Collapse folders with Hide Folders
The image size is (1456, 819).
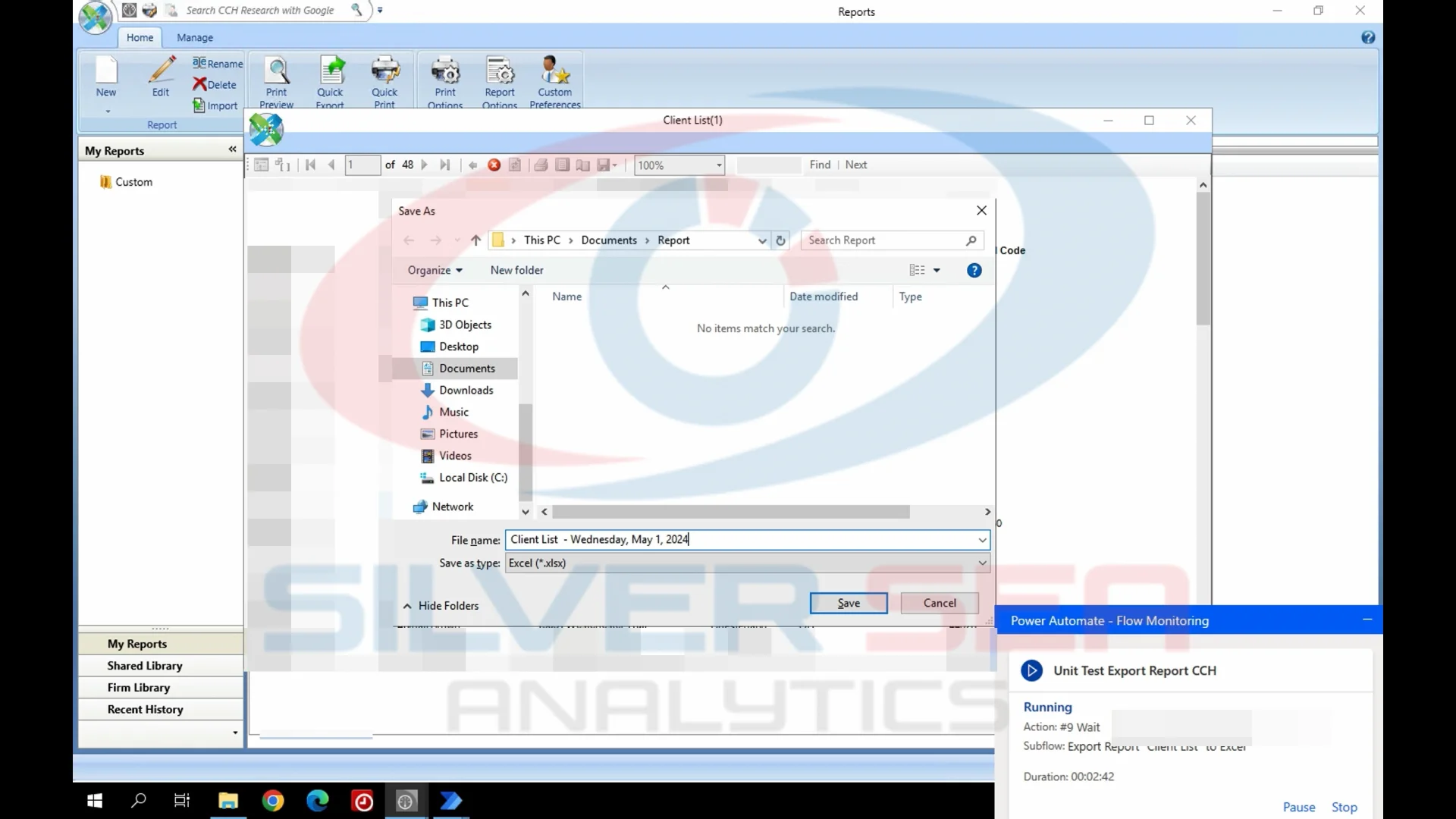(x=441, y=606)
